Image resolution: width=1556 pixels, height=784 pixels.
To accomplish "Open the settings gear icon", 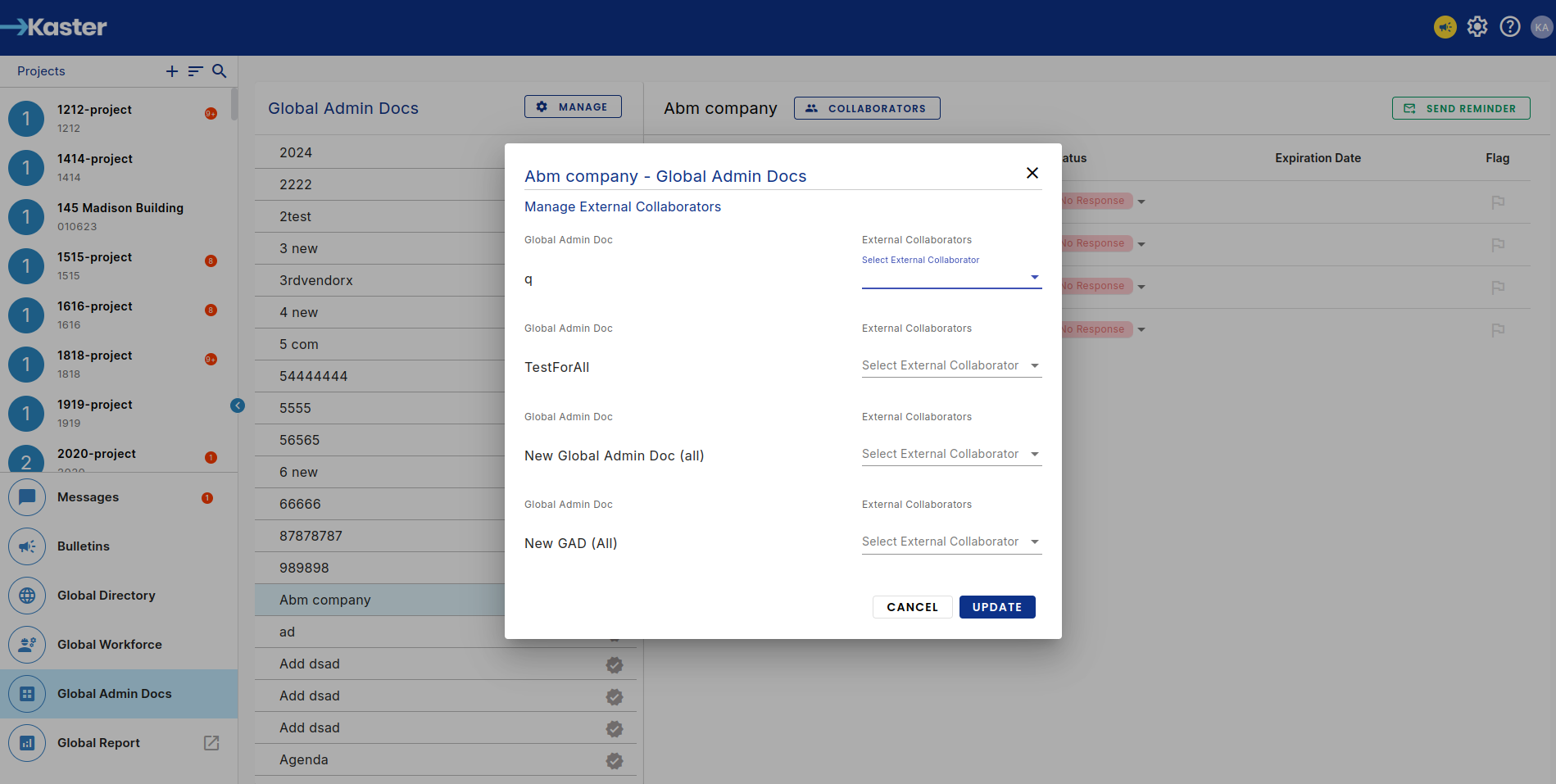I will pyautogui.click(x=1477, y=27).
